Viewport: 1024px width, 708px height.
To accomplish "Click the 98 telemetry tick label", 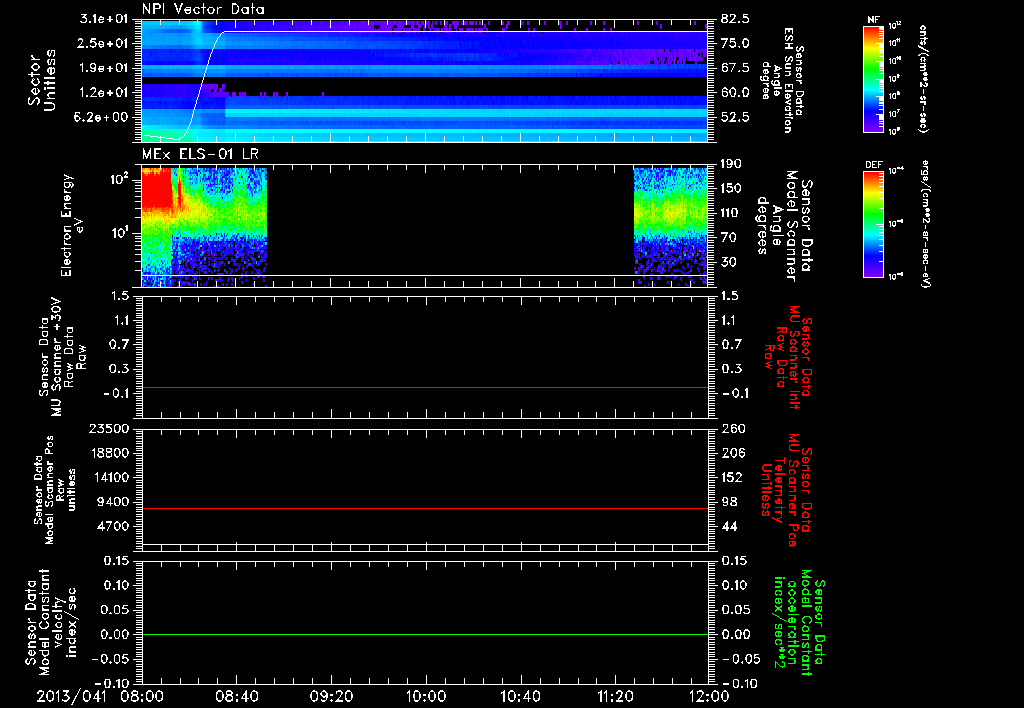I will 728,502.
